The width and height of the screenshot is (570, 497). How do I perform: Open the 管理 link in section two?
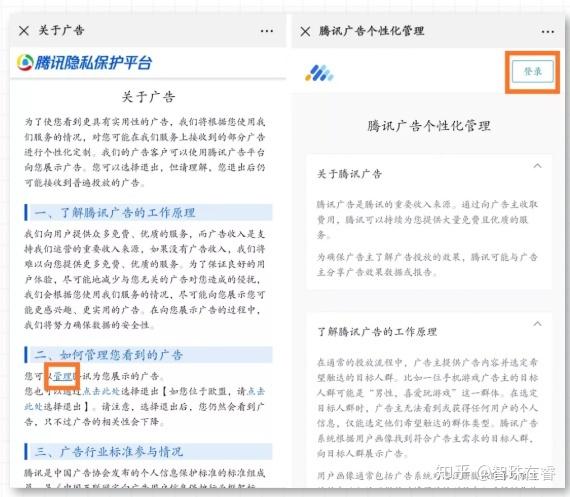[63, 376]
